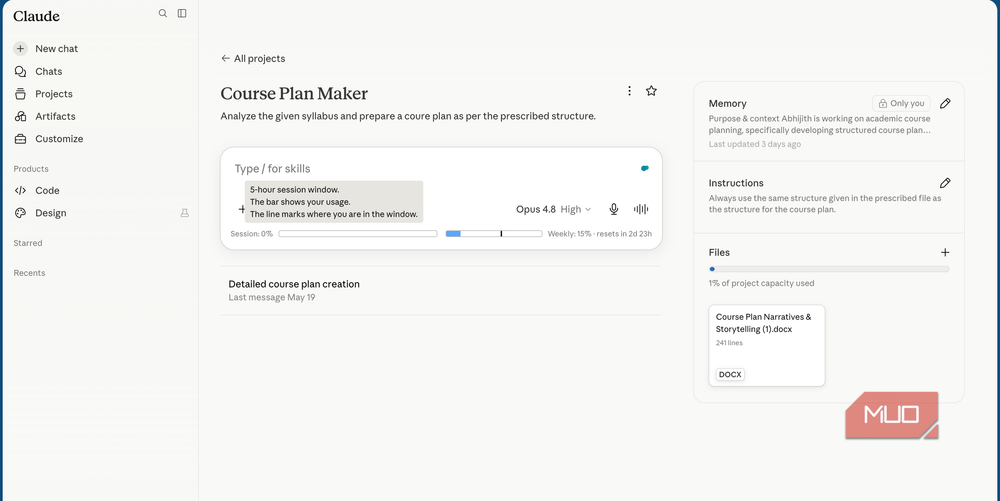Viewport: 1000px width, 501px height.
Task: Click the Design palette icon
Action: coord(20,213)
